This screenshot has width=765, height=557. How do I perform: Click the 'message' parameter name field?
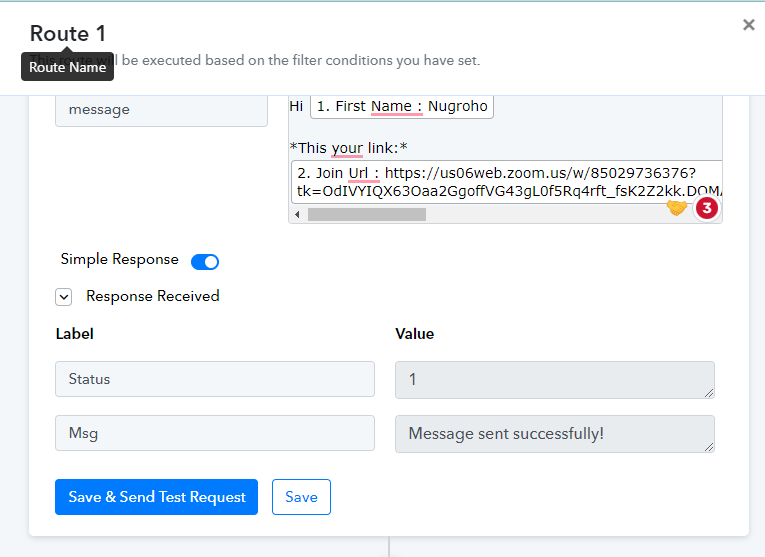161,110
